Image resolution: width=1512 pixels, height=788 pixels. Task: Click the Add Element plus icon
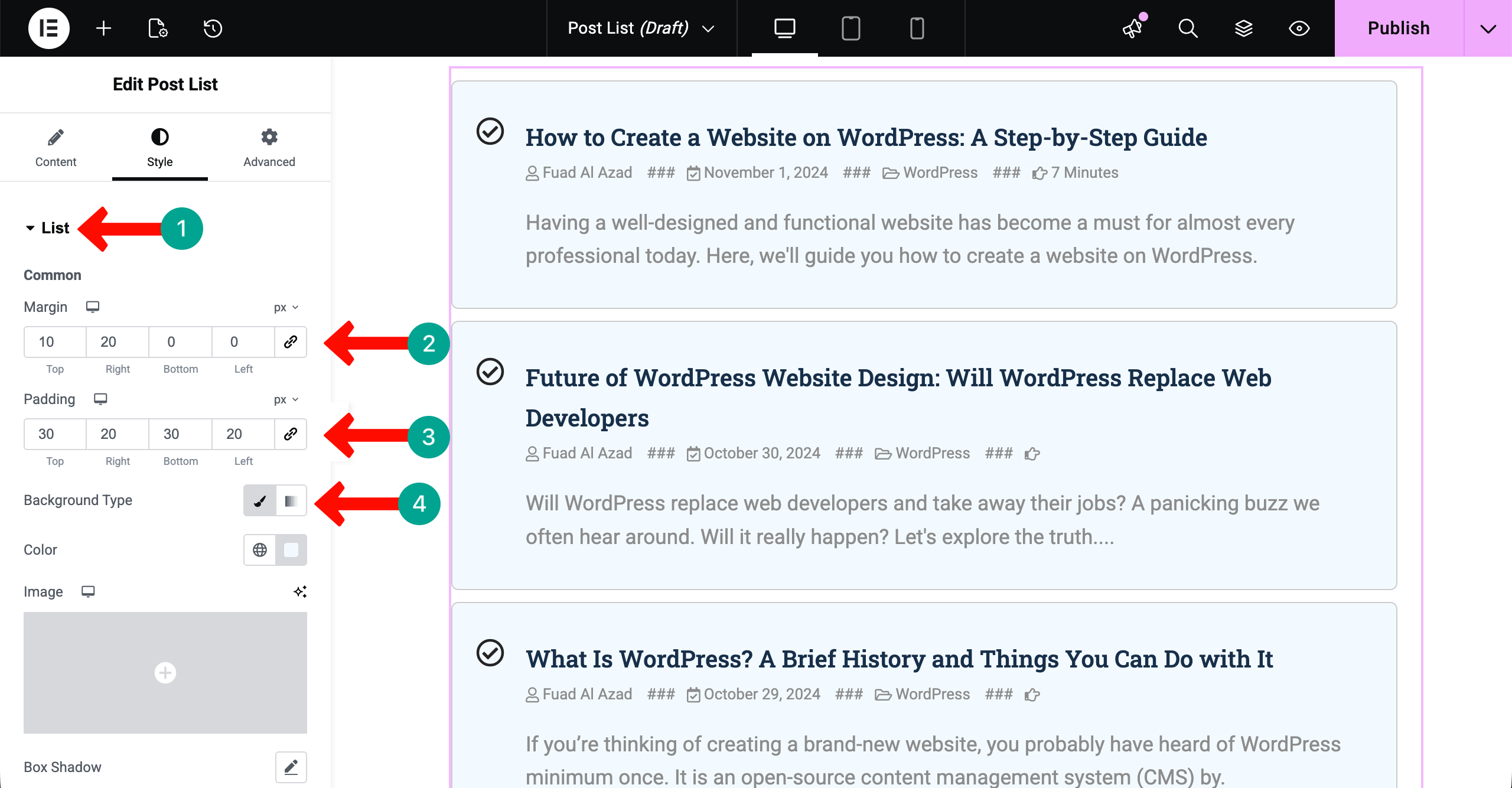[x=103, y=28]
